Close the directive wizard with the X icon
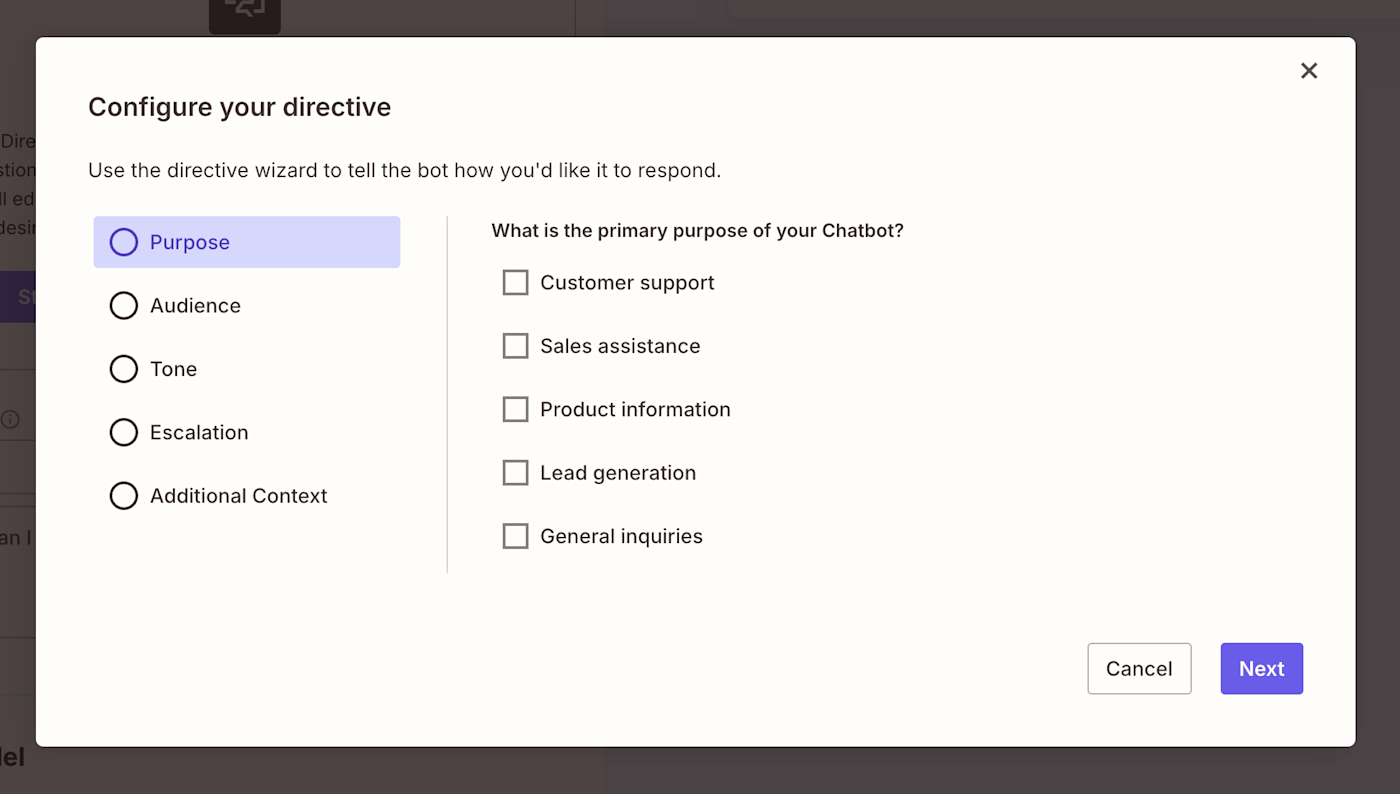The width and height of the screenshot is (1400, 794). (1309, 71)
